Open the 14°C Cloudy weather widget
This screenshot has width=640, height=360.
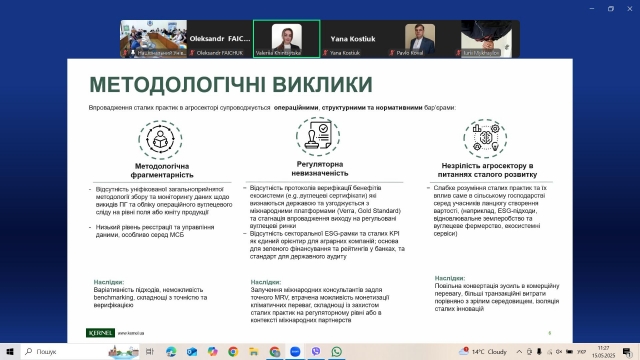[483, 351]
